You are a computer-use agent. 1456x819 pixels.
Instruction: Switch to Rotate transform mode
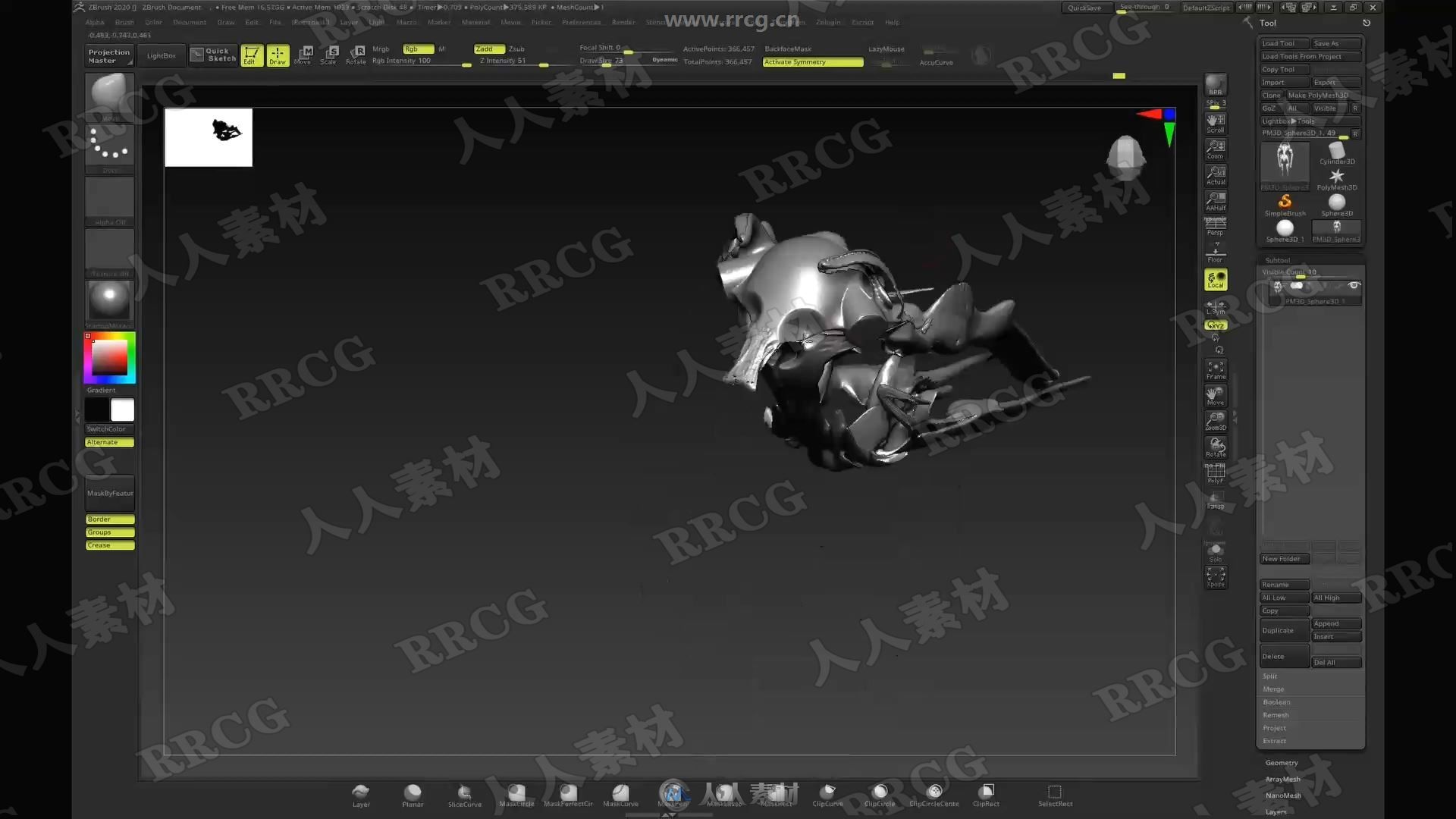tap(356, 55)
